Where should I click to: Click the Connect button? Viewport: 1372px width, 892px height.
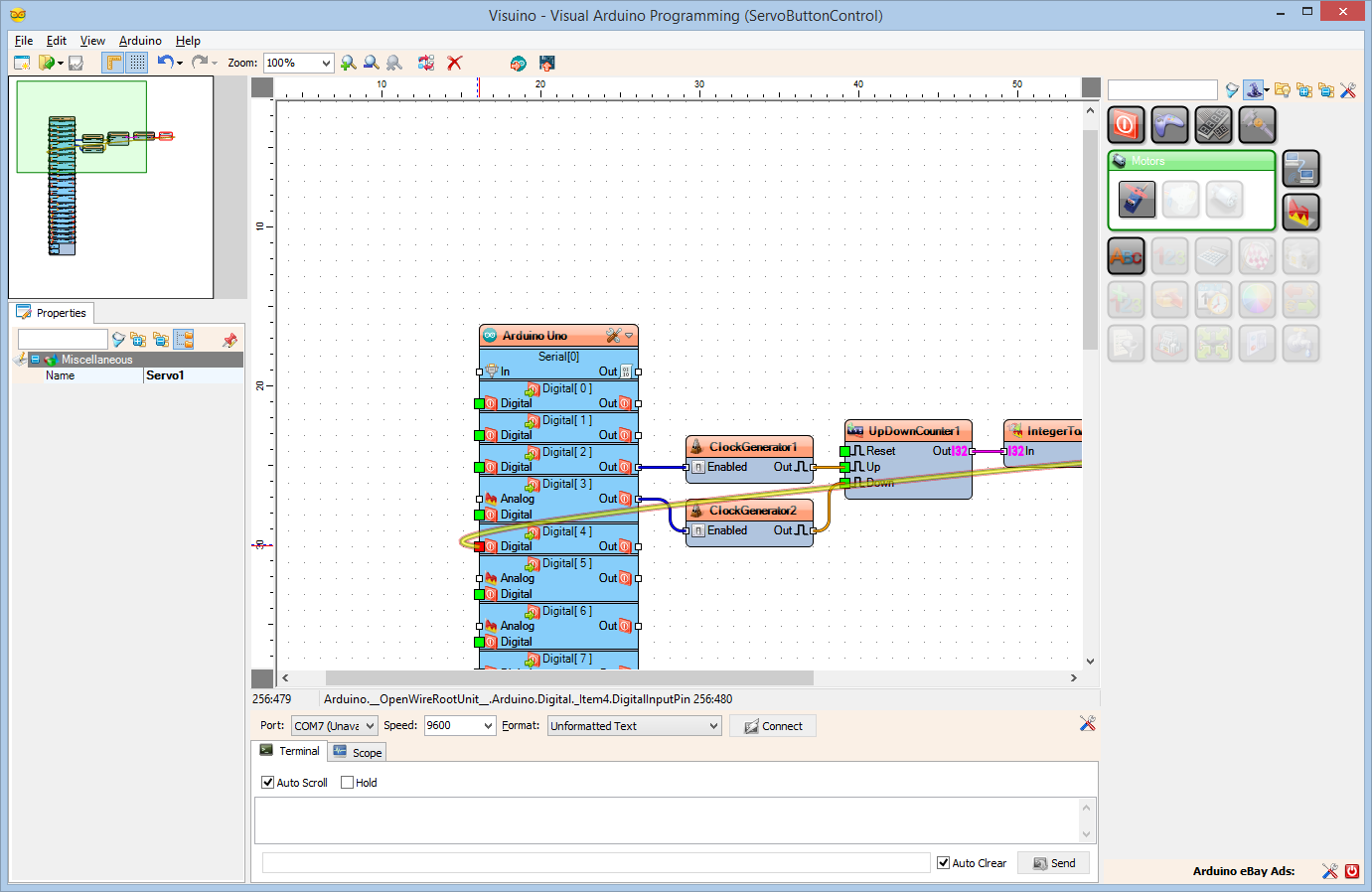(773, 726)
